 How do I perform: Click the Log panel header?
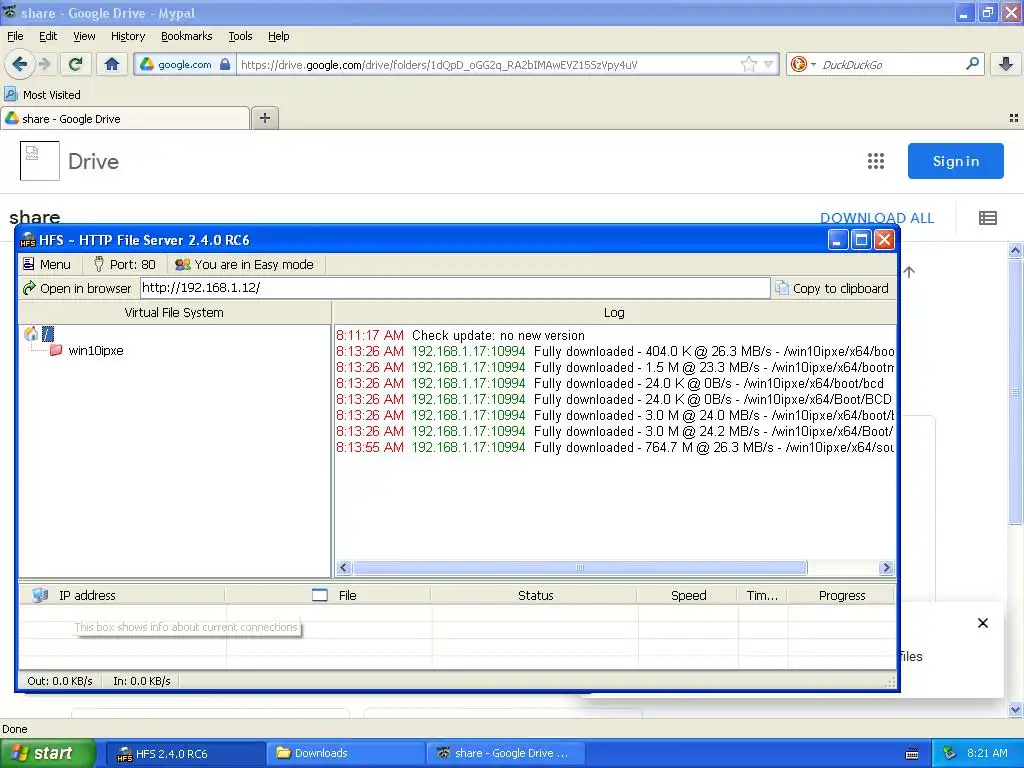(x=614, y=313)
